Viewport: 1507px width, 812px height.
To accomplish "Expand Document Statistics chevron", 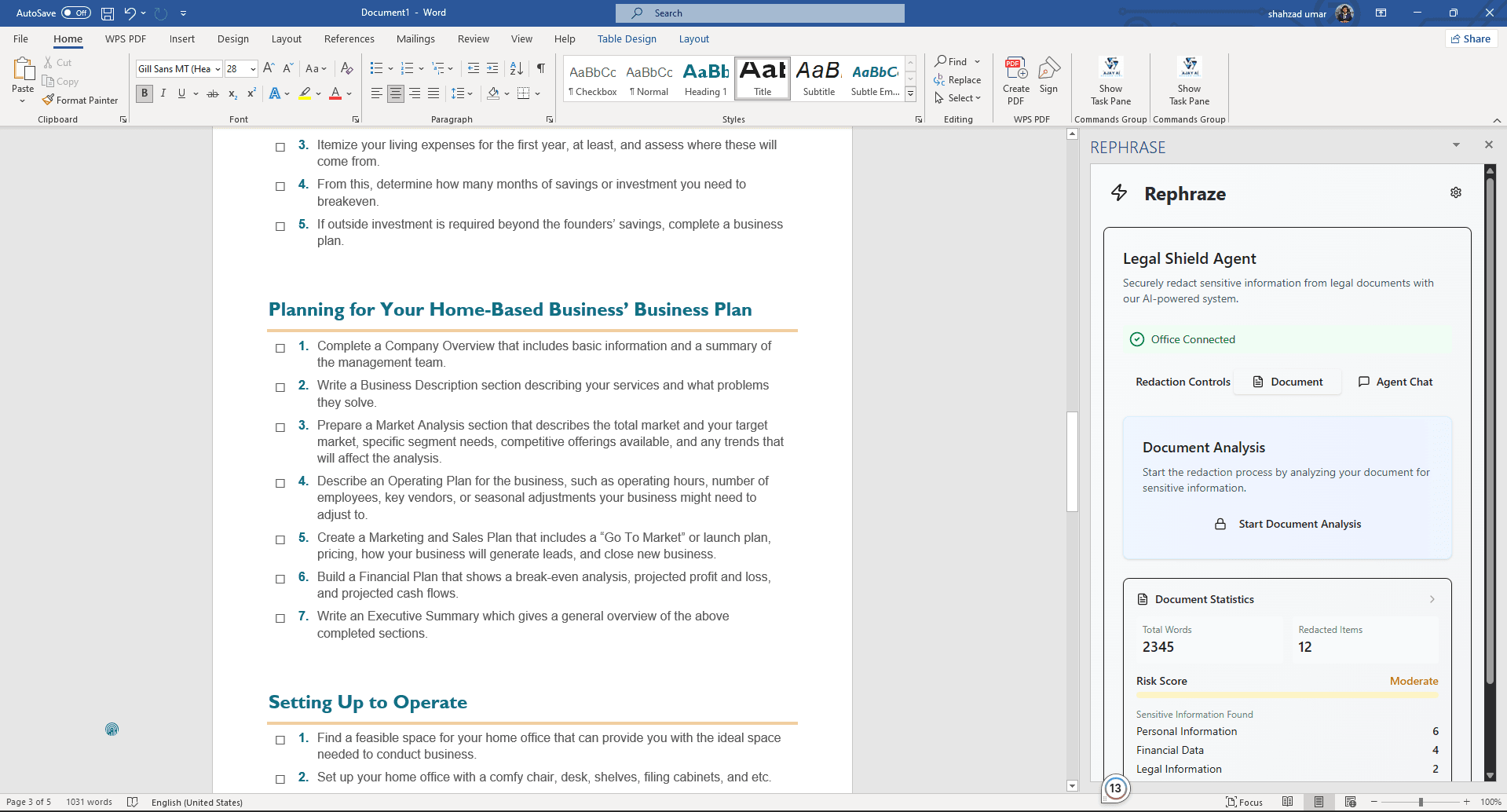I will [x=1432, y=599].
